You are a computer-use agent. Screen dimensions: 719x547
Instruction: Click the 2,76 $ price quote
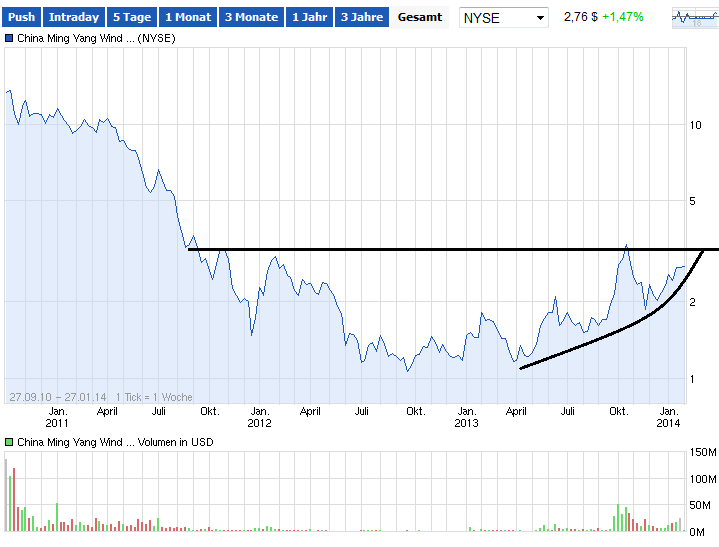(x=579, y=18)
